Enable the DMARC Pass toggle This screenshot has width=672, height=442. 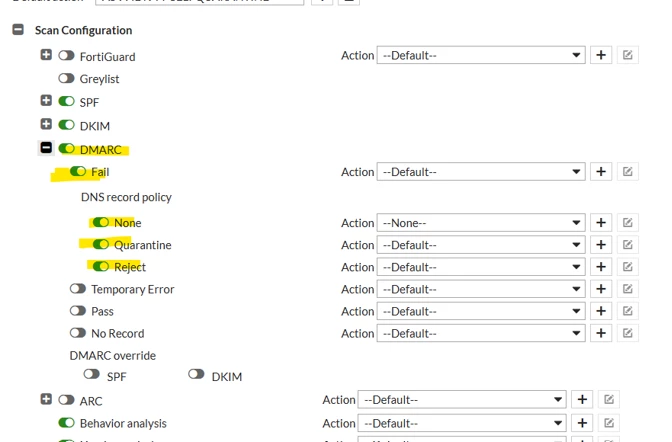78,310
